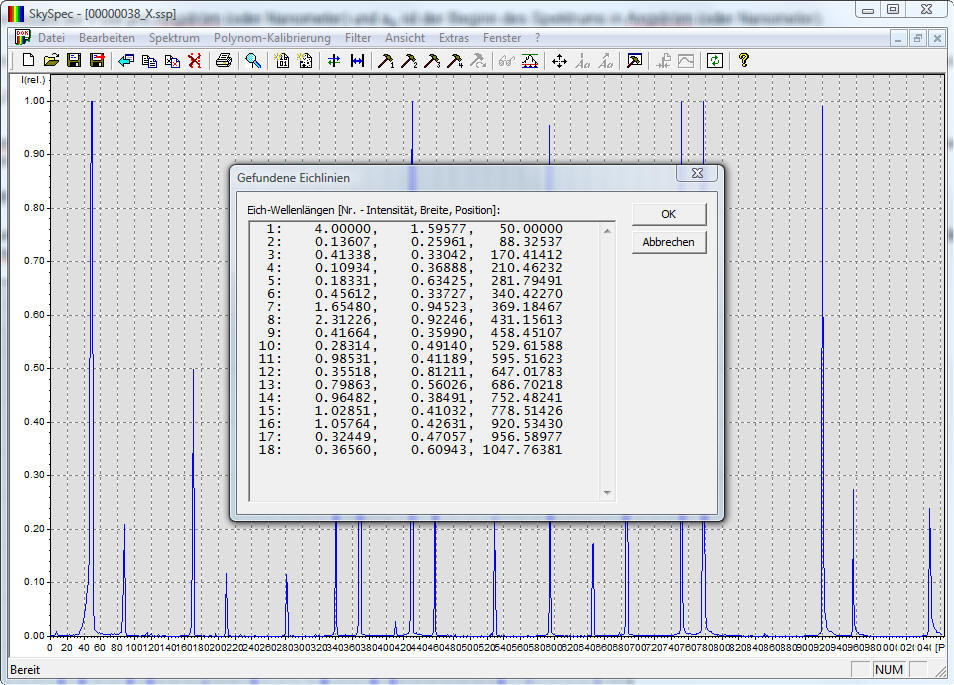Confirm found calibration lines with OK
Screen dimensions: 954x685
(x=668, y=215)
